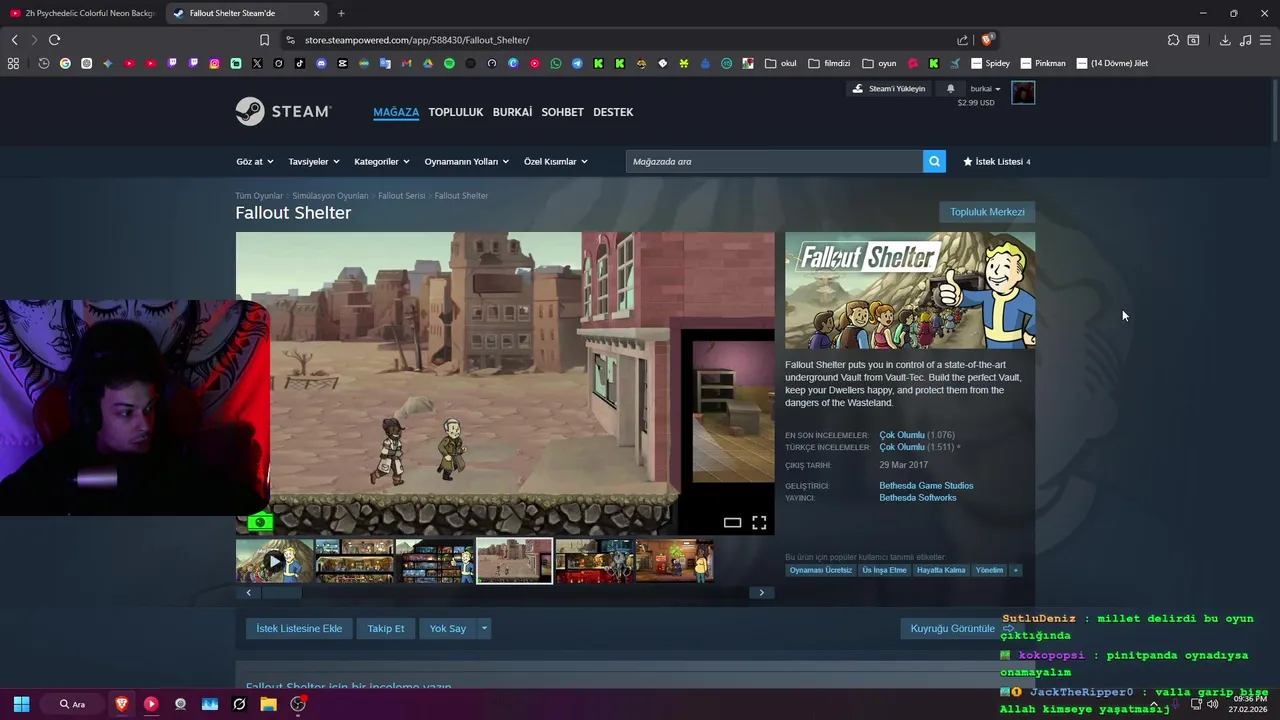Click the Oynaması Ücretsiz tag
The width and height of the screenshot is (1280, 720).
click(x=821, y=570)
